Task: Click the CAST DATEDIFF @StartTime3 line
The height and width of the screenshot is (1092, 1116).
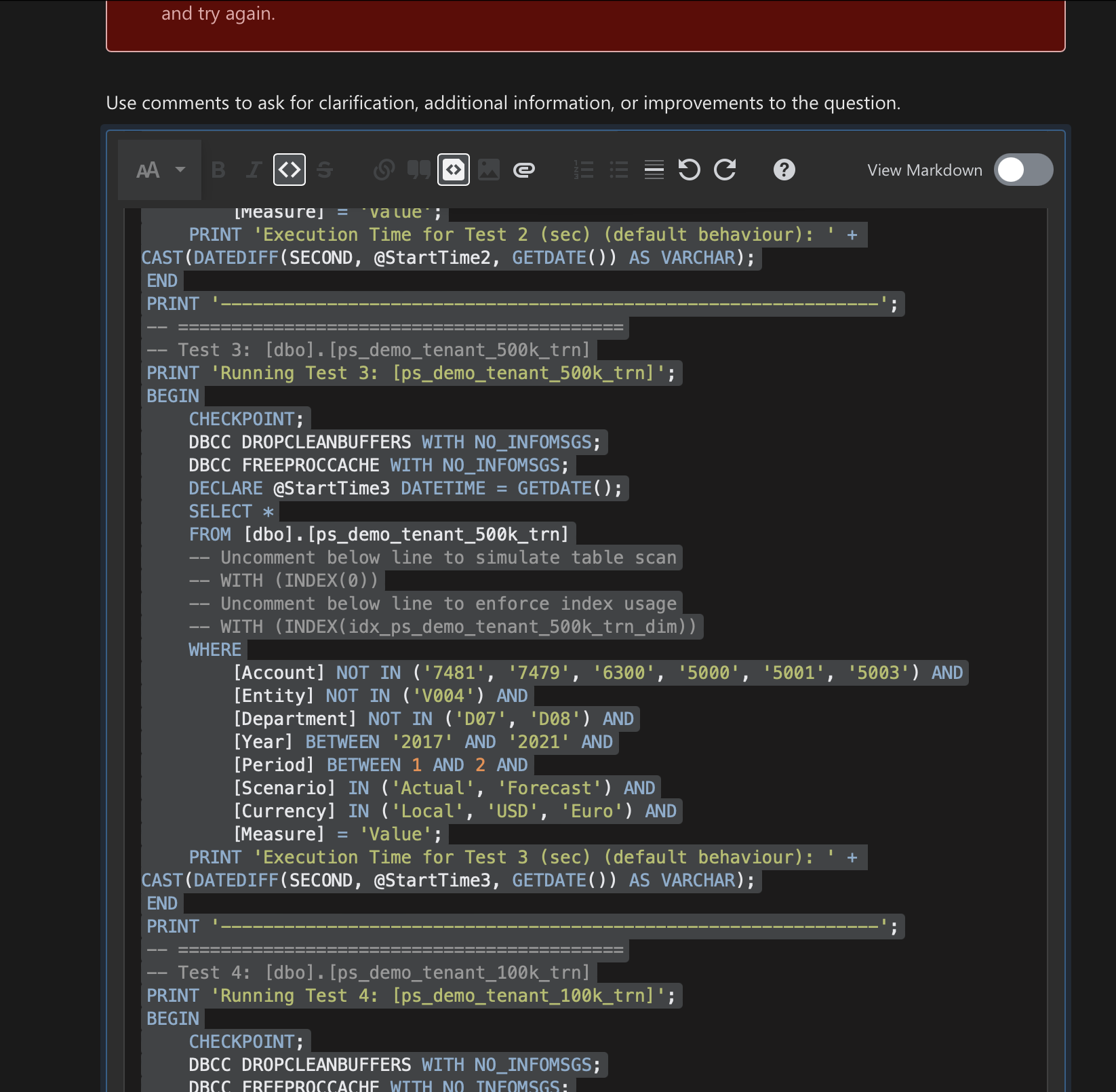Action: [447, 880]
